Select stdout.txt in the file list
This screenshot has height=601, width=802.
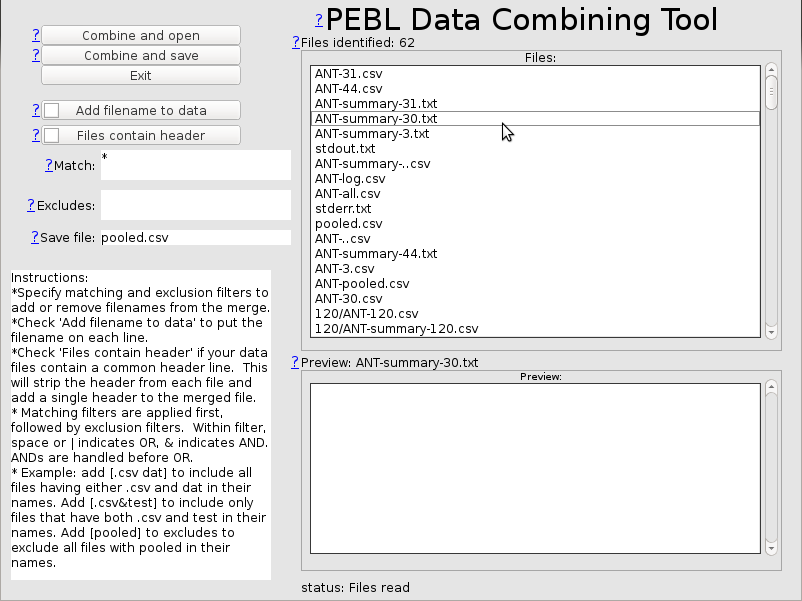[x=535, y=149]
